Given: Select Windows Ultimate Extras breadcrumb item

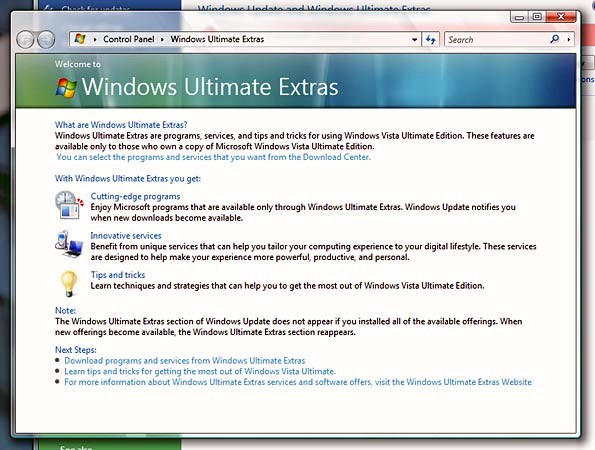Looking at the screenshot, I should 217,39.
